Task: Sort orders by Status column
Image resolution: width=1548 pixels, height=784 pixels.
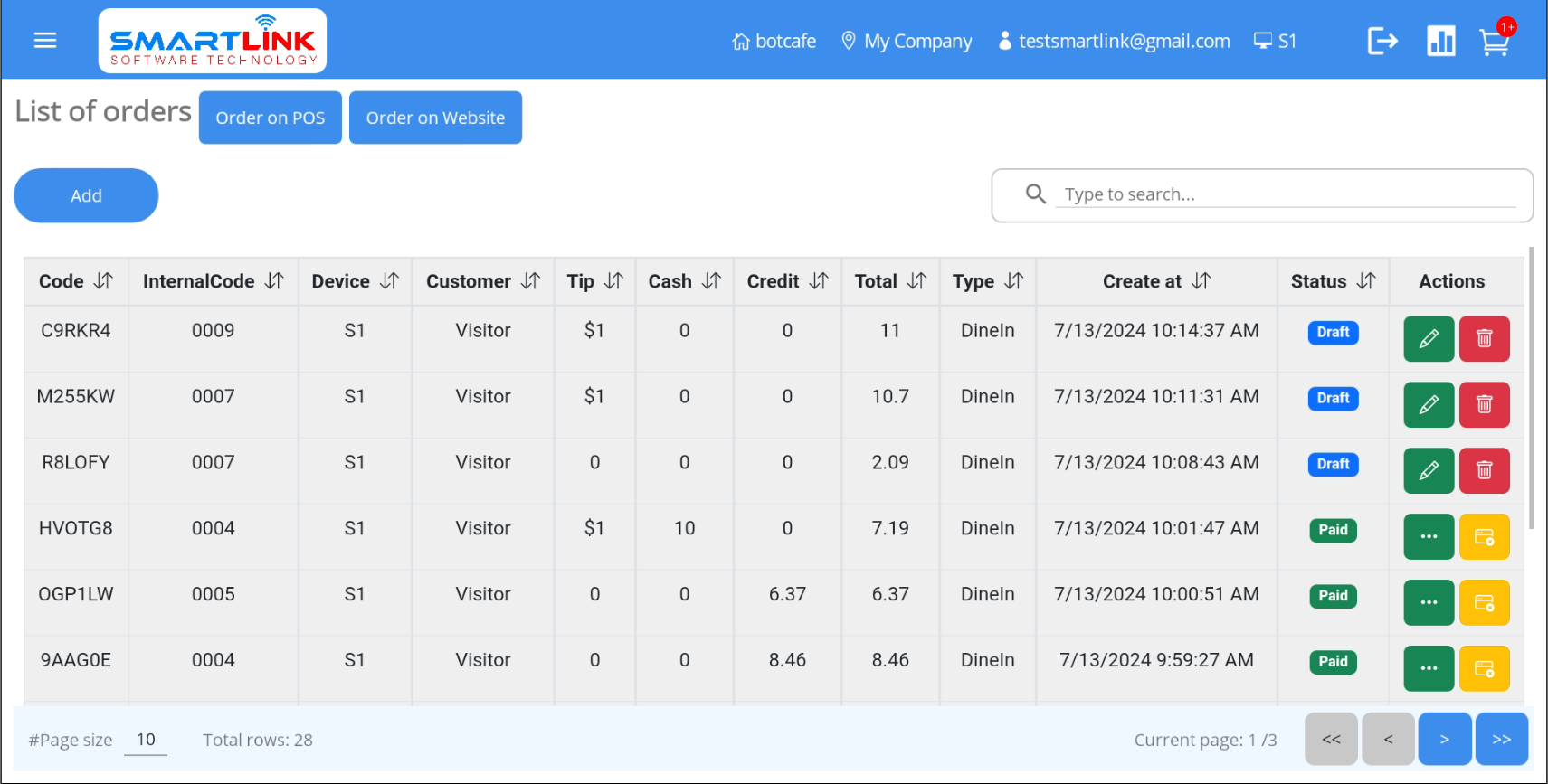Action: click(x=1366, y=281)
